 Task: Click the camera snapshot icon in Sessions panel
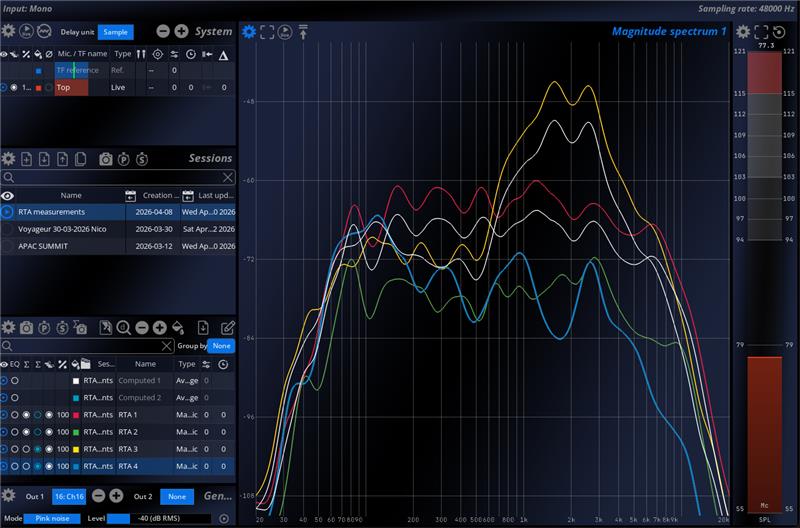[106, 159]
